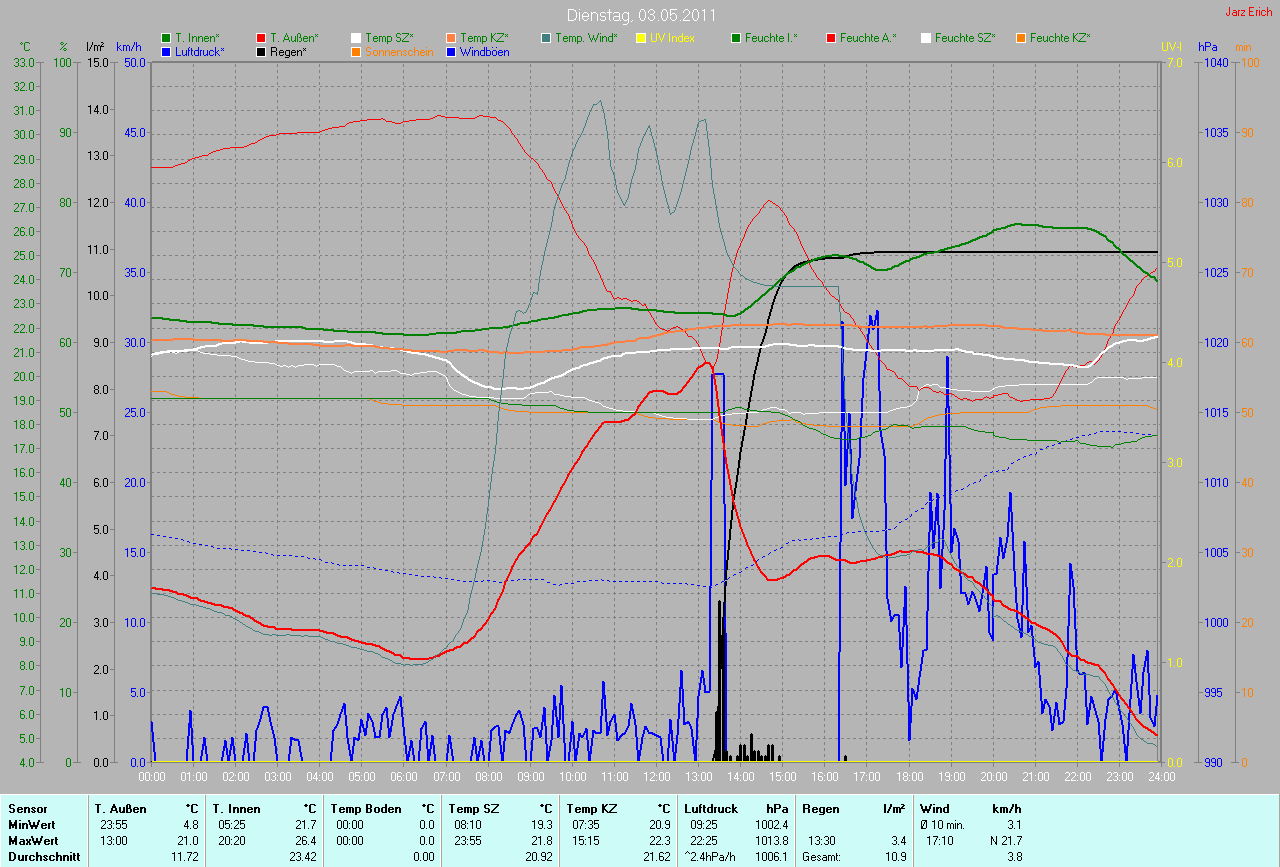Viewport: 1280px width, 867px height.
Task: Click the 'MaxWert' row label
Action: 32,841
